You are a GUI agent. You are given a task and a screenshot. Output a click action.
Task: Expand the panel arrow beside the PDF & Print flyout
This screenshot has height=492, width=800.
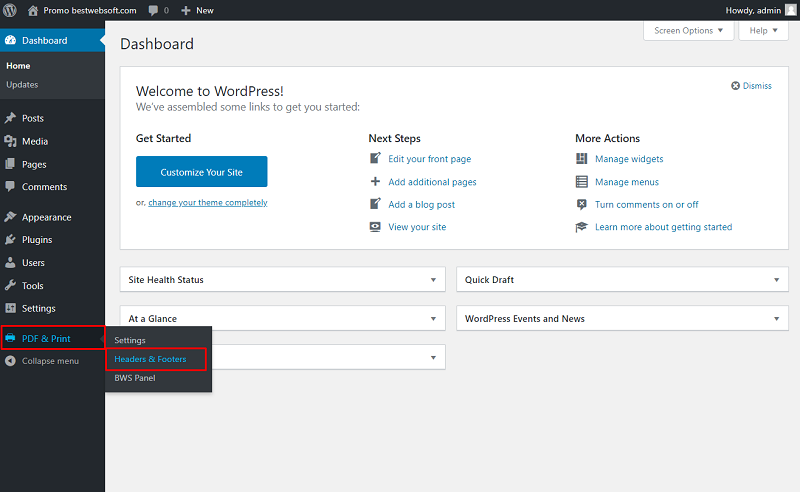click(x=433, y=357)
